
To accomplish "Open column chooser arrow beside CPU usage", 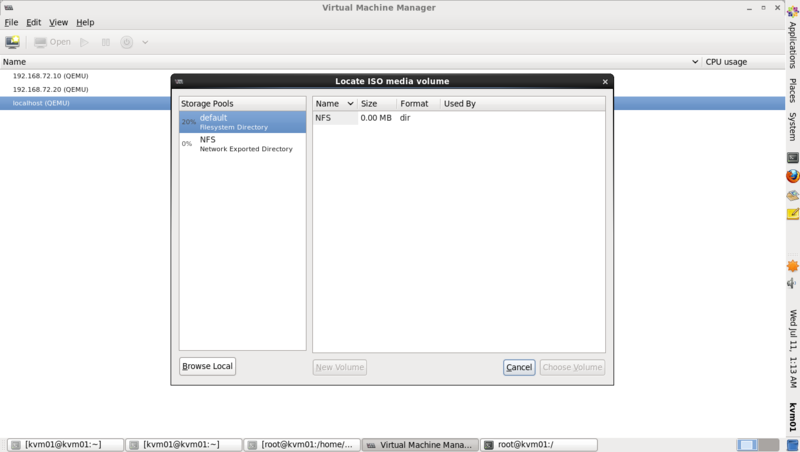I will coord(695,62).
